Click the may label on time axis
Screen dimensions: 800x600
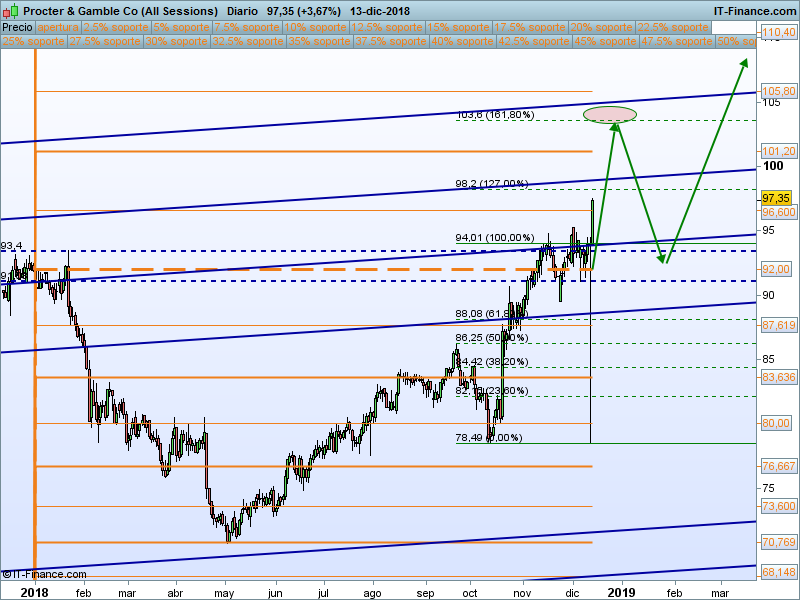(224, 593)
